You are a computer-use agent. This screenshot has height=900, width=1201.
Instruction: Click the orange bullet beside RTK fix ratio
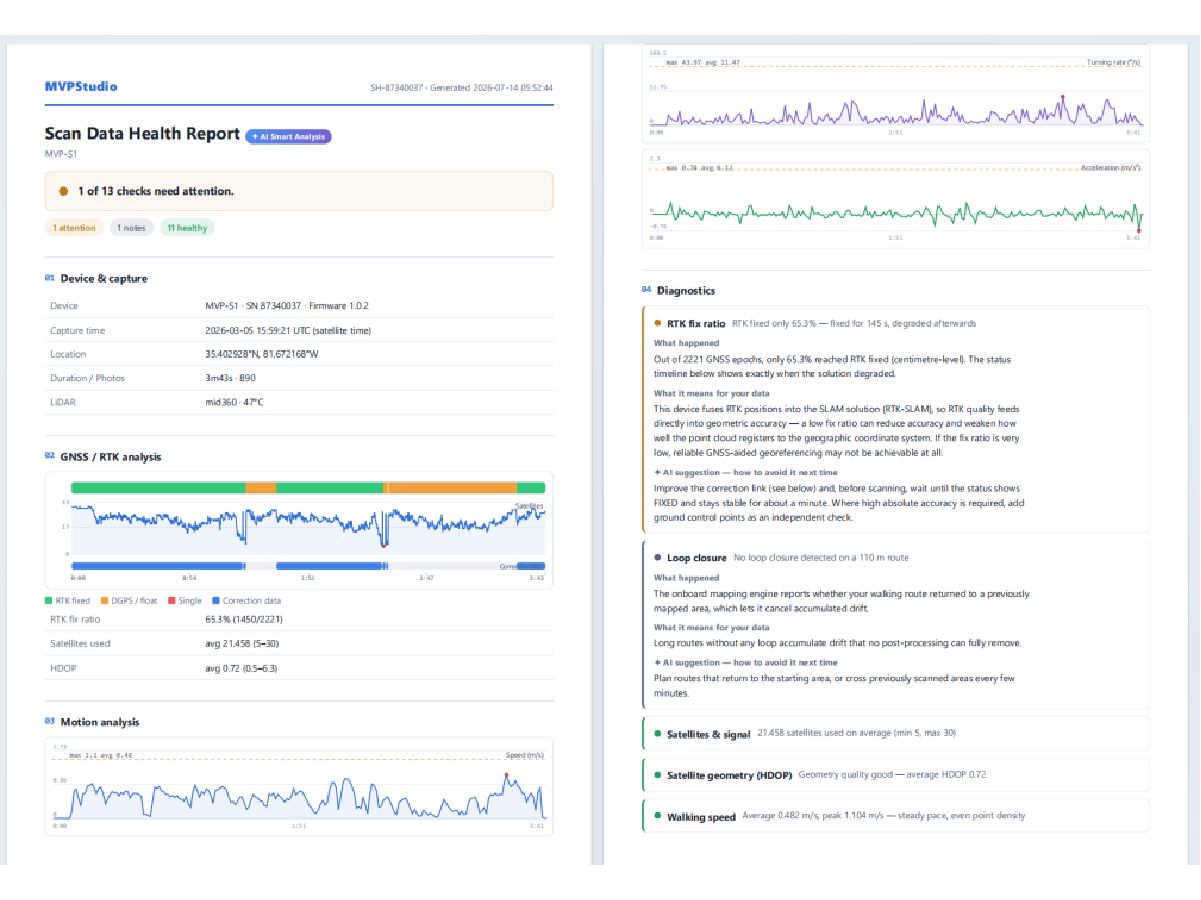(657, 324)
